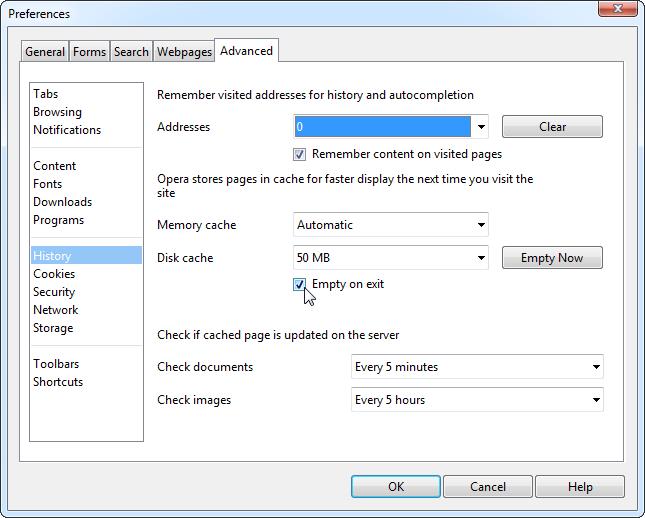Toggle the Empty on exit checkbox

point(300,285)
